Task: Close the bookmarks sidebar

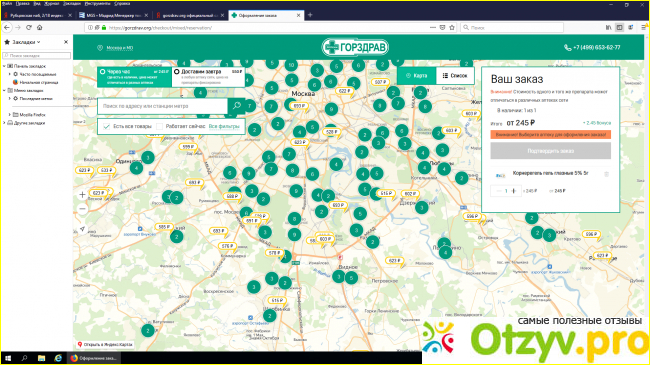Action: [65, 42]
